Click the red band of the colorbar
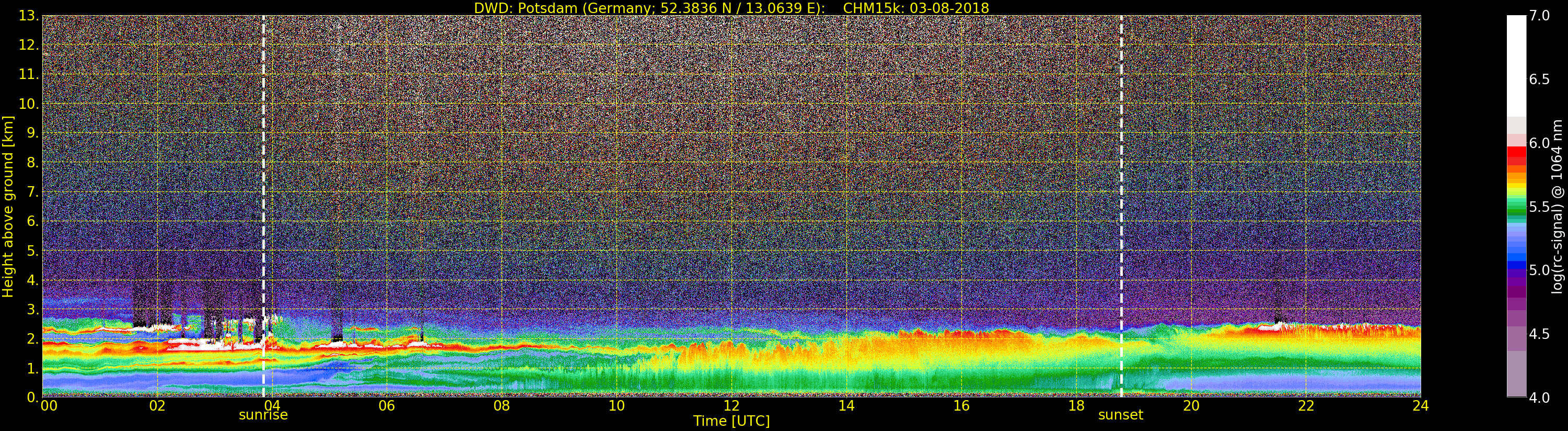This screenshot has height=431, width=1568. point(1516,155)
